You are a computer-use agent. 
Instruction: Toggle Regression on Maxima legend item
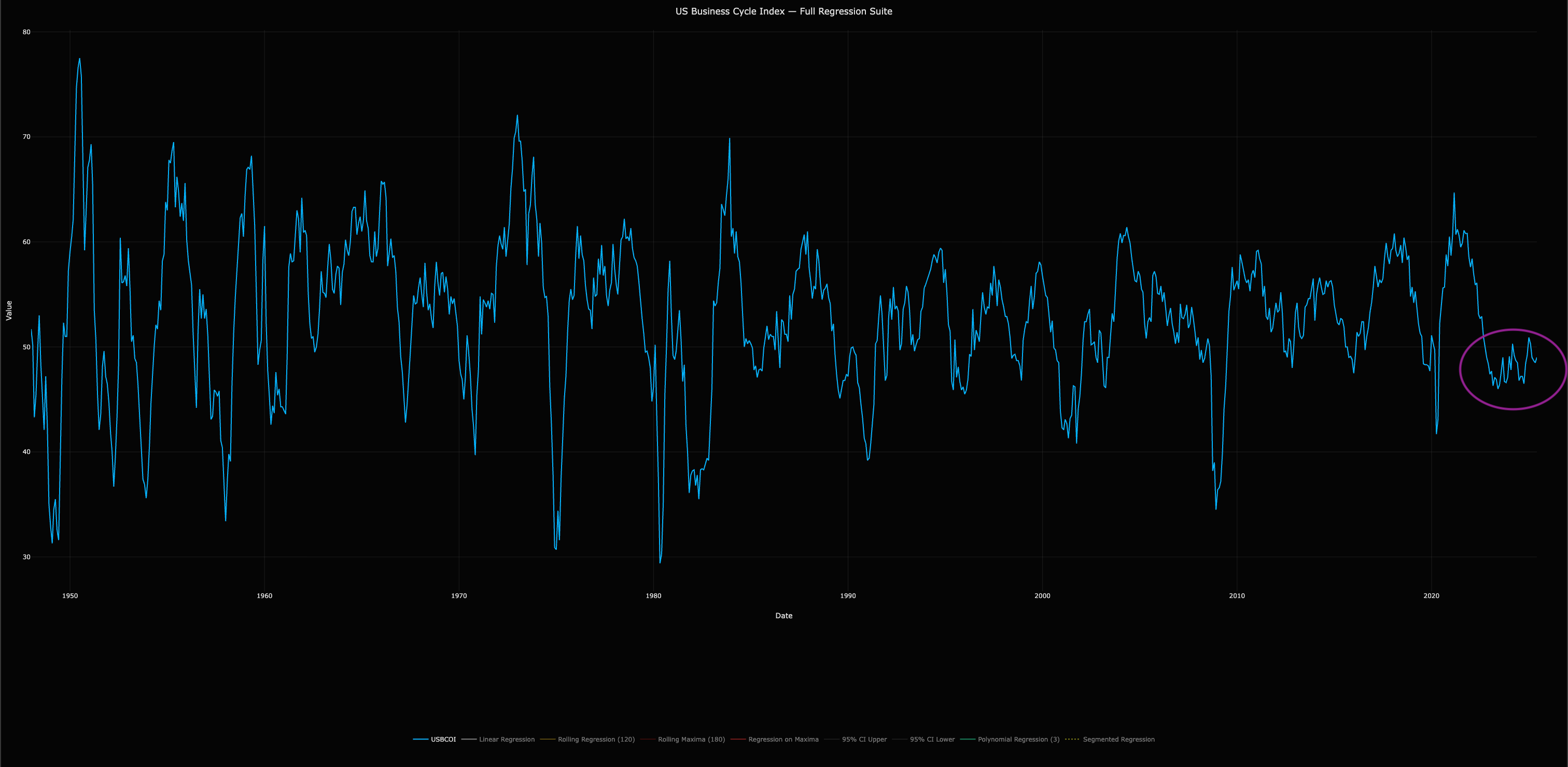click(x=775, y=739)
